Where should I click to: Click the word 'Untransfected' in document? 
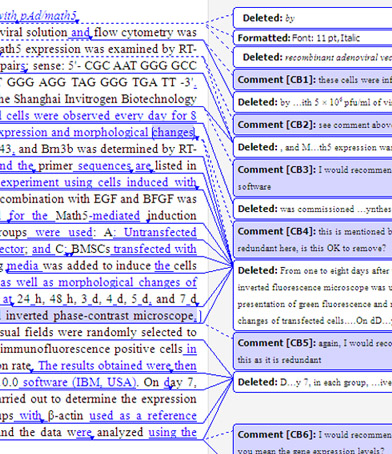pos(160,232)
